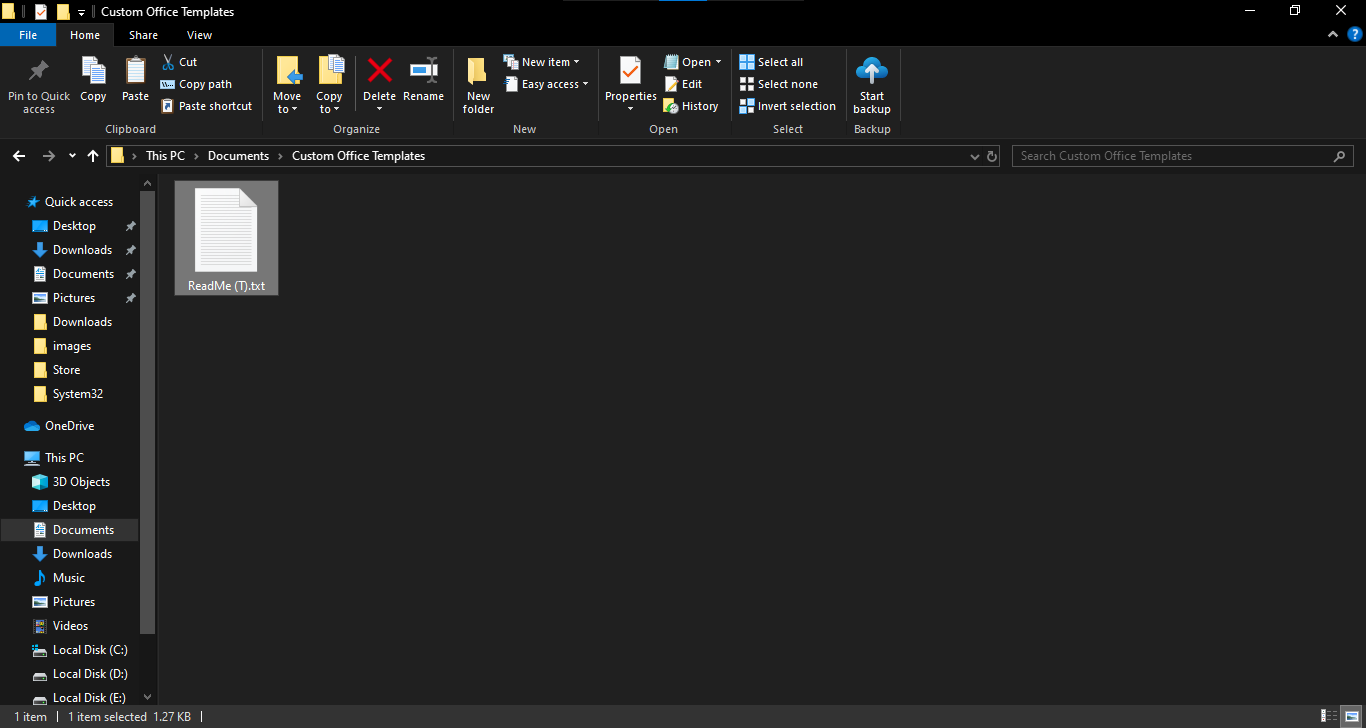Screen dimensions: 1366x728
Task: Click the navigation pane scrollbar
Action: [148, 412]
